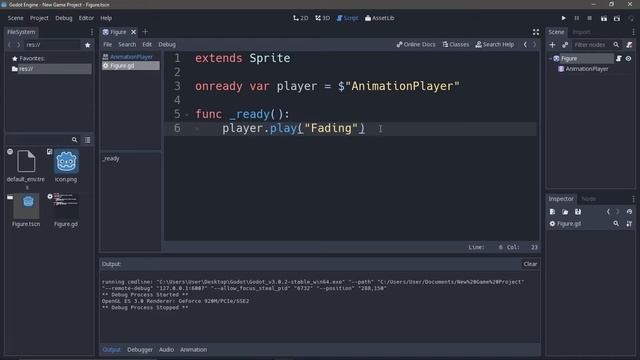
Task: Switch to the Script workspace
Action: (347, 18)
